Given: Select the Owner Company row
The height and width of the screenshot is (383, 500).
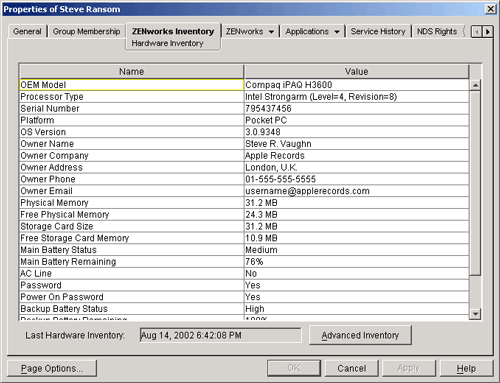Looking at the screenshot, I should pyautogui.click(x=131, y=156).
